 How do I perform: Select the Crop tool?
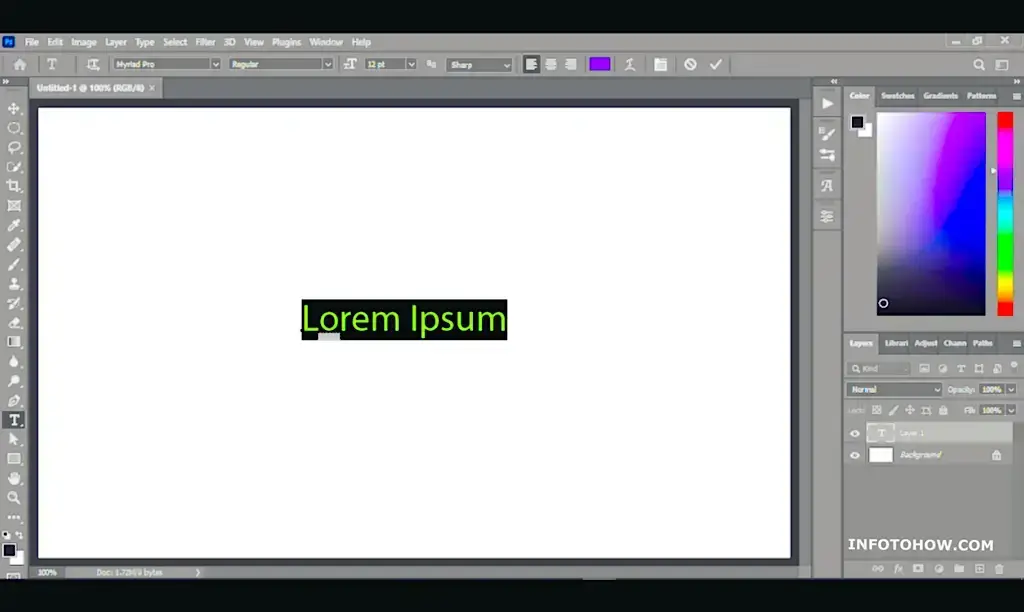pos(14,186)
